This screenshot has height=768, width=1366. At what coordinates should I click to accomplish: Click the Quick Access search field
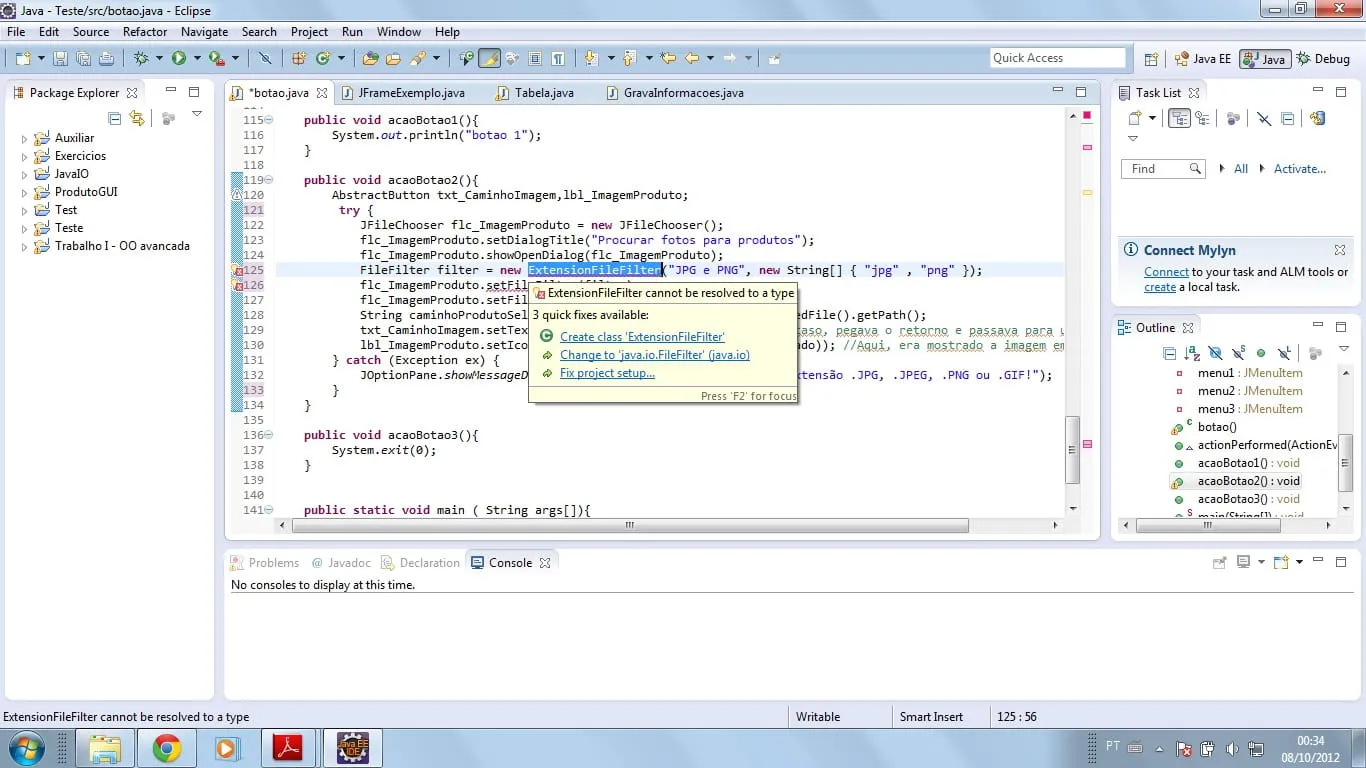click(x=1057, y=58)
